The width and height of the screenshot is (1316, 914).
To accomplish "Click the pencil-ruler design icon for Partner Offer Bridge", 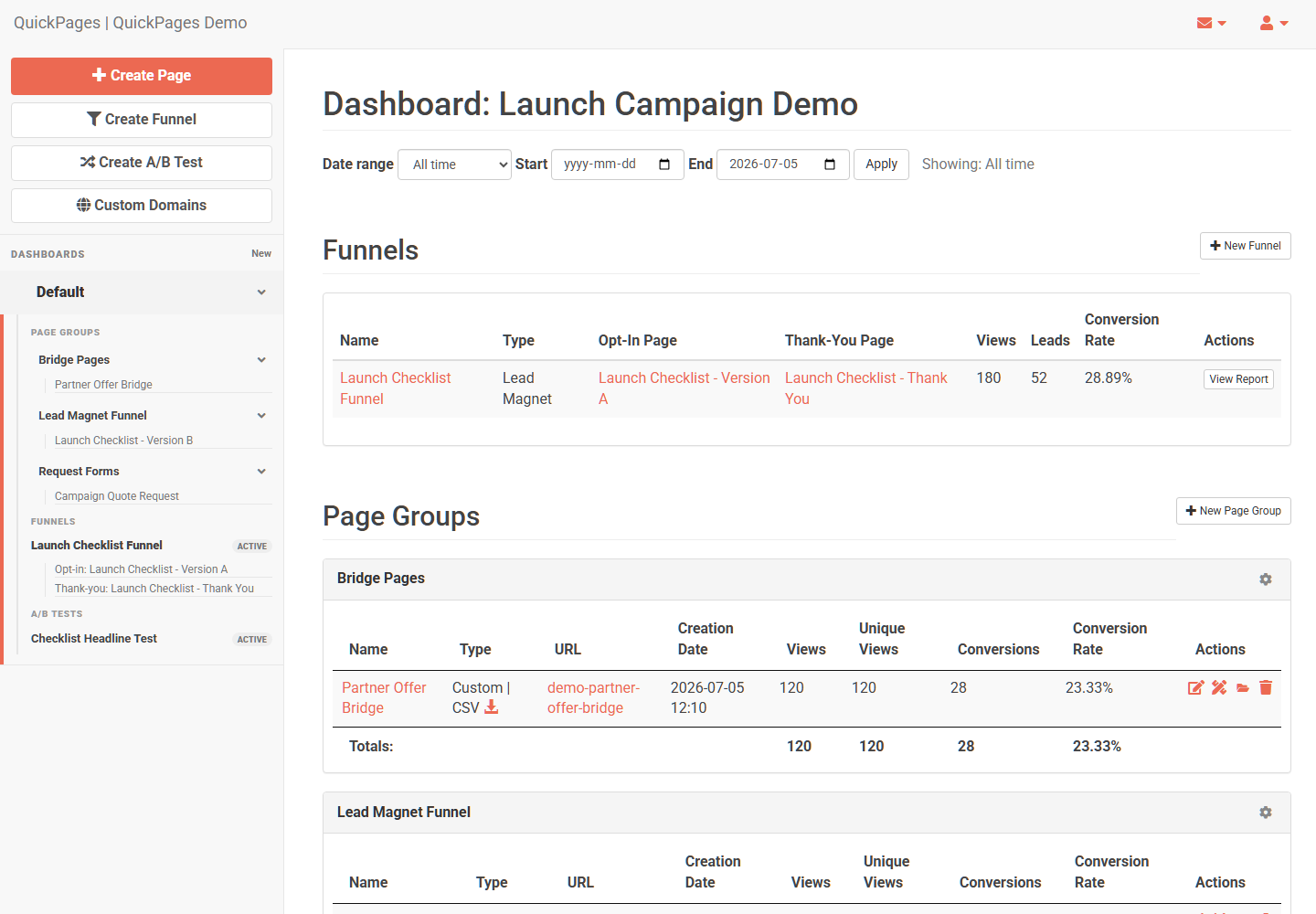I will click(1219, 687).
